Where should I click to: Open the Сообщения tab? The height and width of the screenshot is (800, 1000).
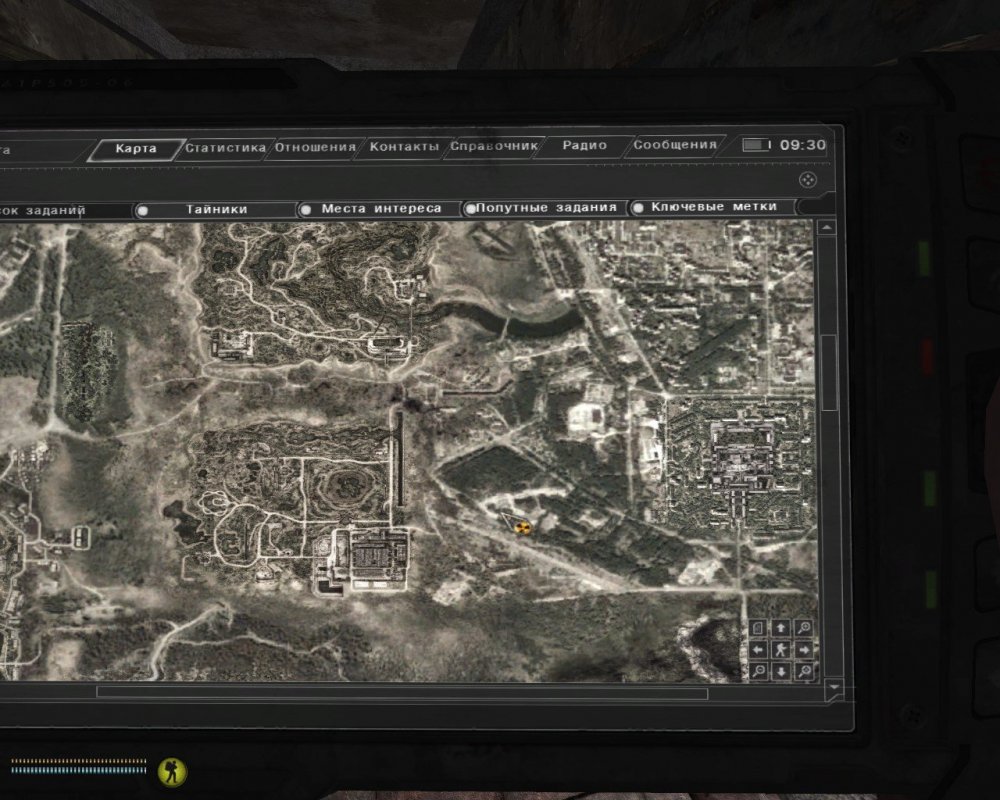675,144
